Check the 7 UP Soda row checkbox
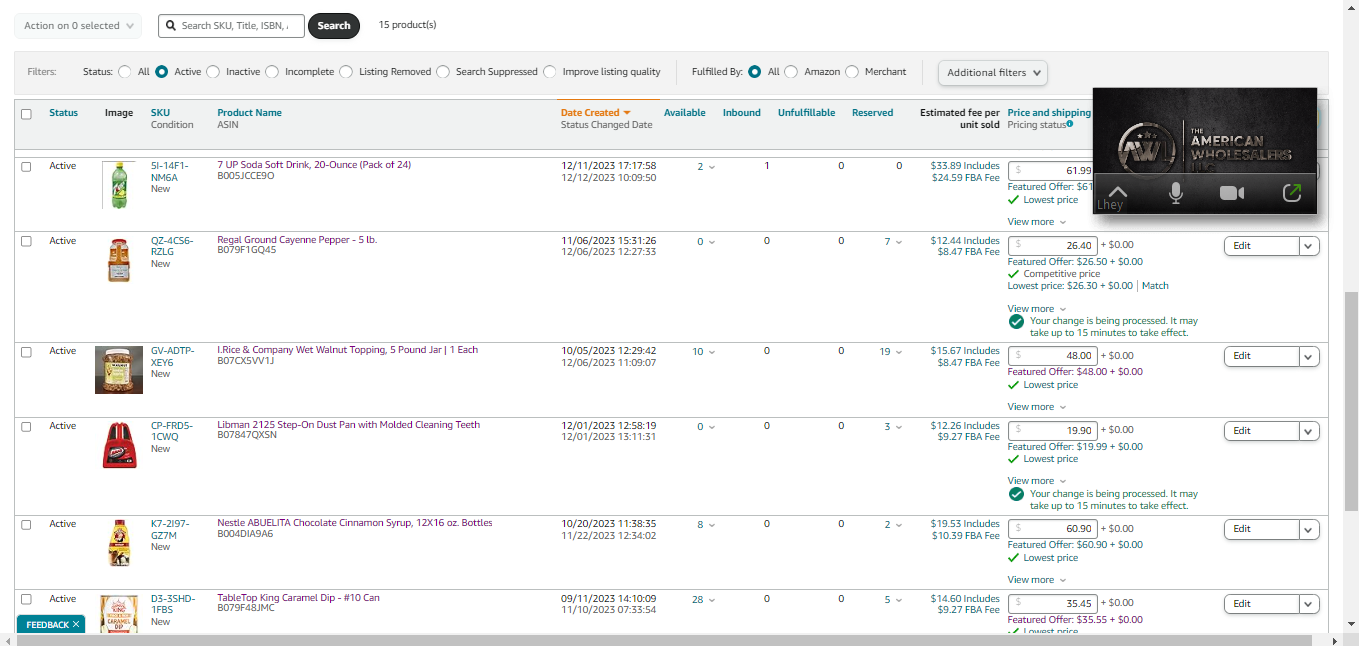 [27, 167]
